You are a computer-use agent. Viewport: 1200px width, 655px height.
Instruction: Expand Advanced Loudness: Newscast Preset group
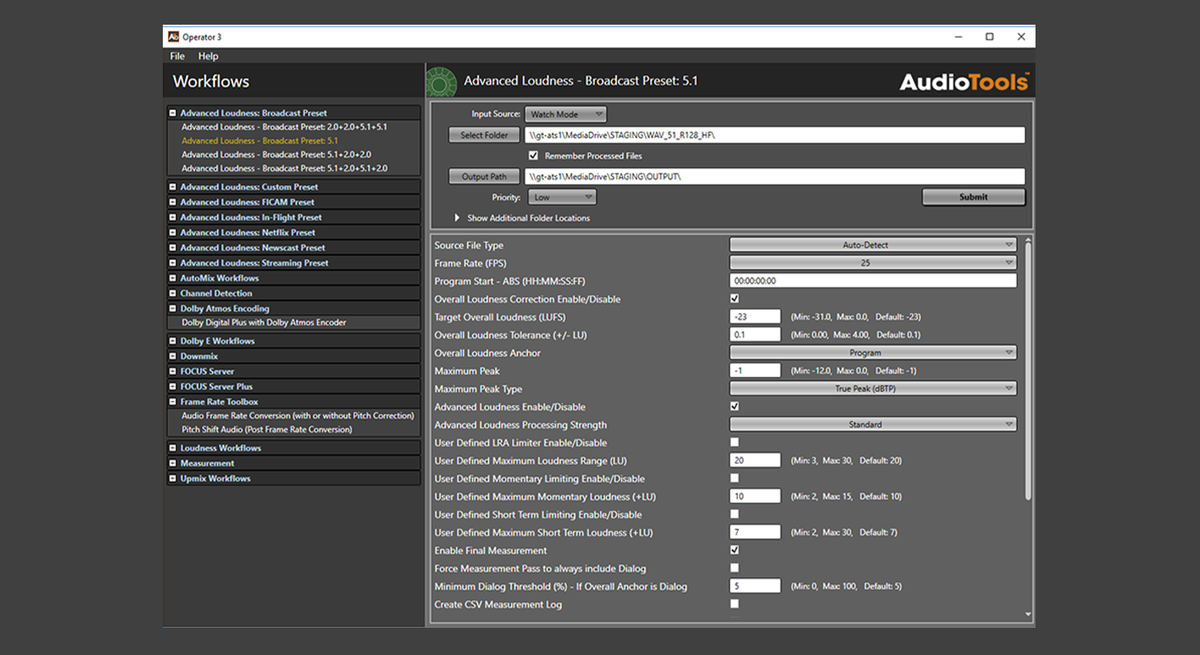173,248
